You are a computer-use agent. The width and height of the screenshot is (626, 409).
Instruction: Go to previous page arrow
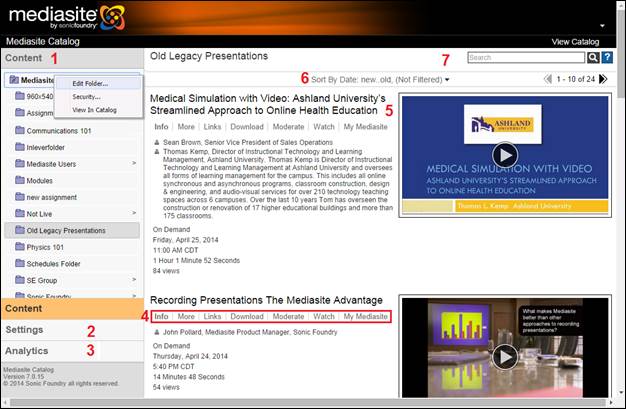[x=548, y=79]
